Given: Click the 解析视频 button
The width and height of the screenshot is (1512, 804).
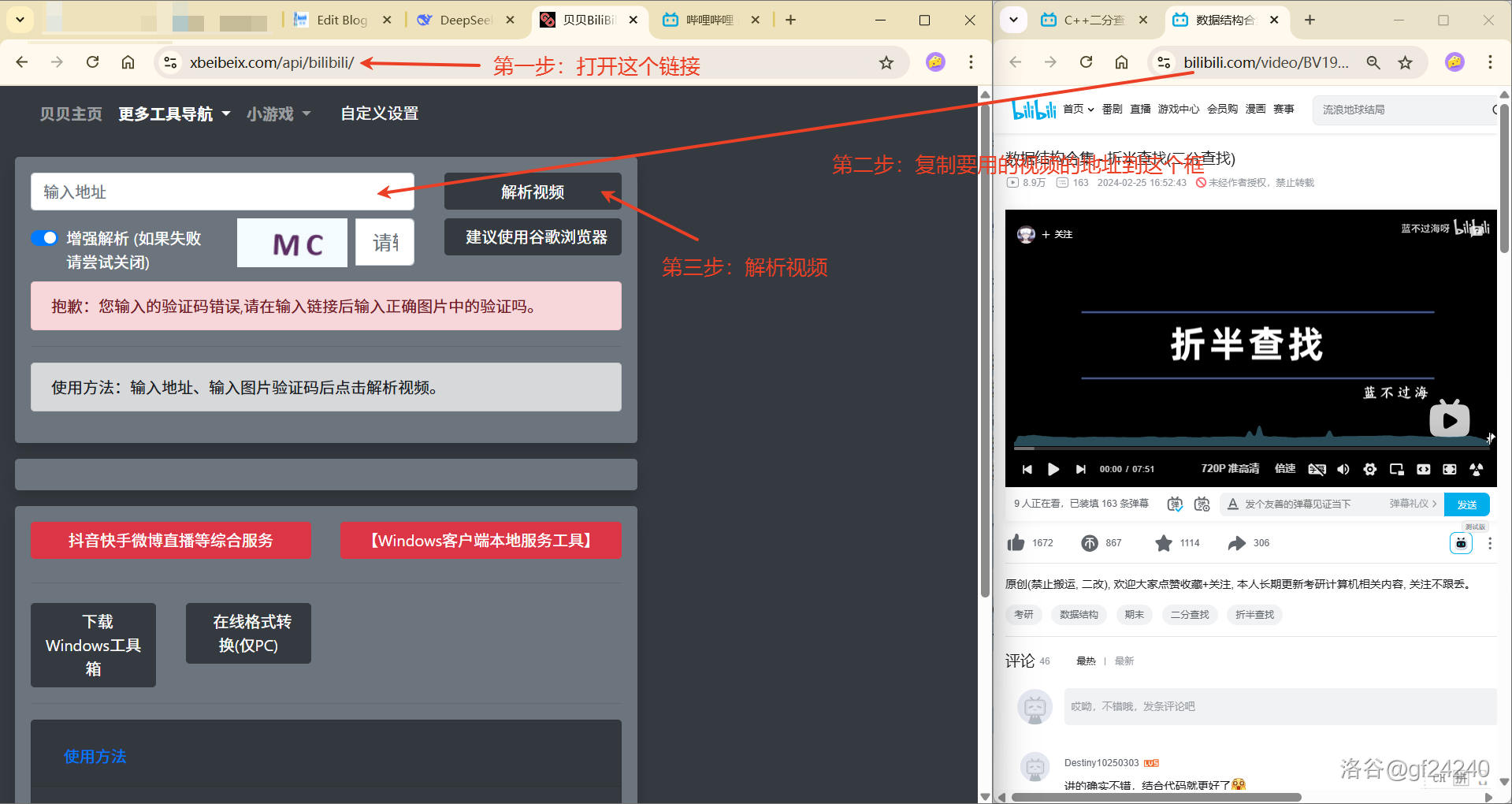Looking at the screenshot, I should click(x=533, y=192).
